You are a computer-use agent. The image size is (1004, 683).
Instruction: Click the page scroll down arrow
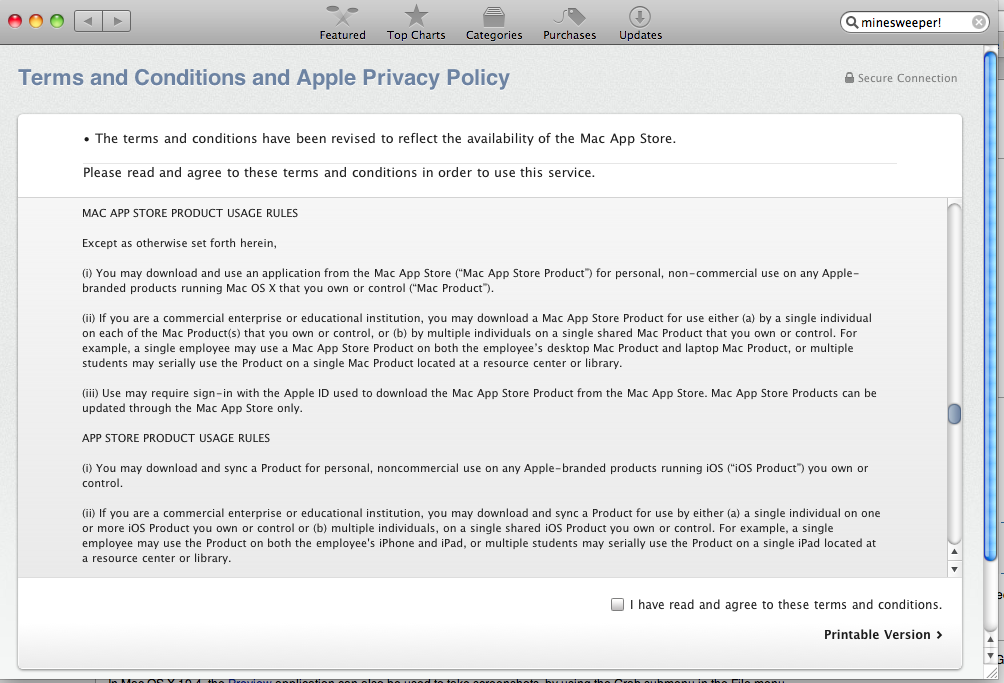pos(990,656)
